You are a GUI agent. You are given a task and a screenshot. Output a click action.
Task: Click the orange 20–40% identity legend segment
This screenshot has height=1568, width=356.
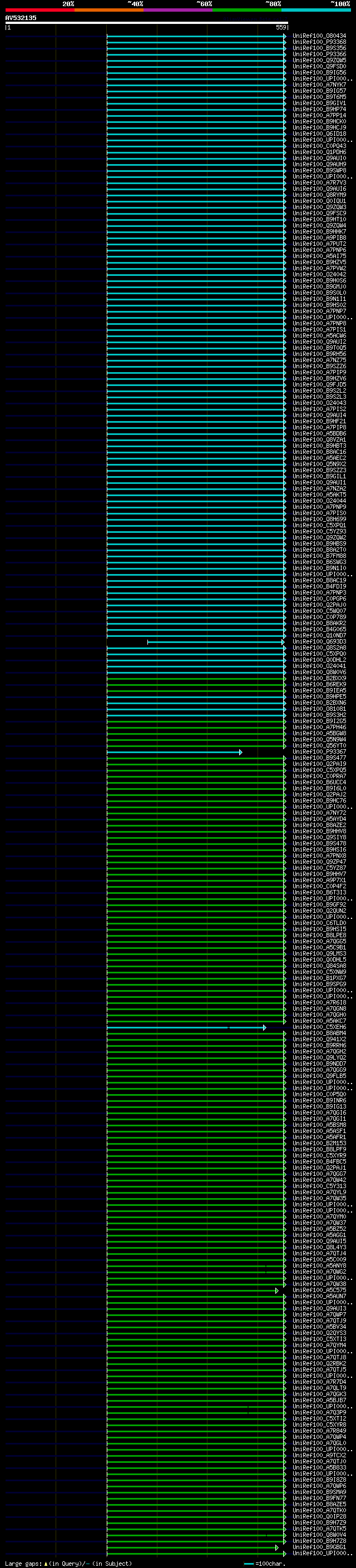point(109,10)
